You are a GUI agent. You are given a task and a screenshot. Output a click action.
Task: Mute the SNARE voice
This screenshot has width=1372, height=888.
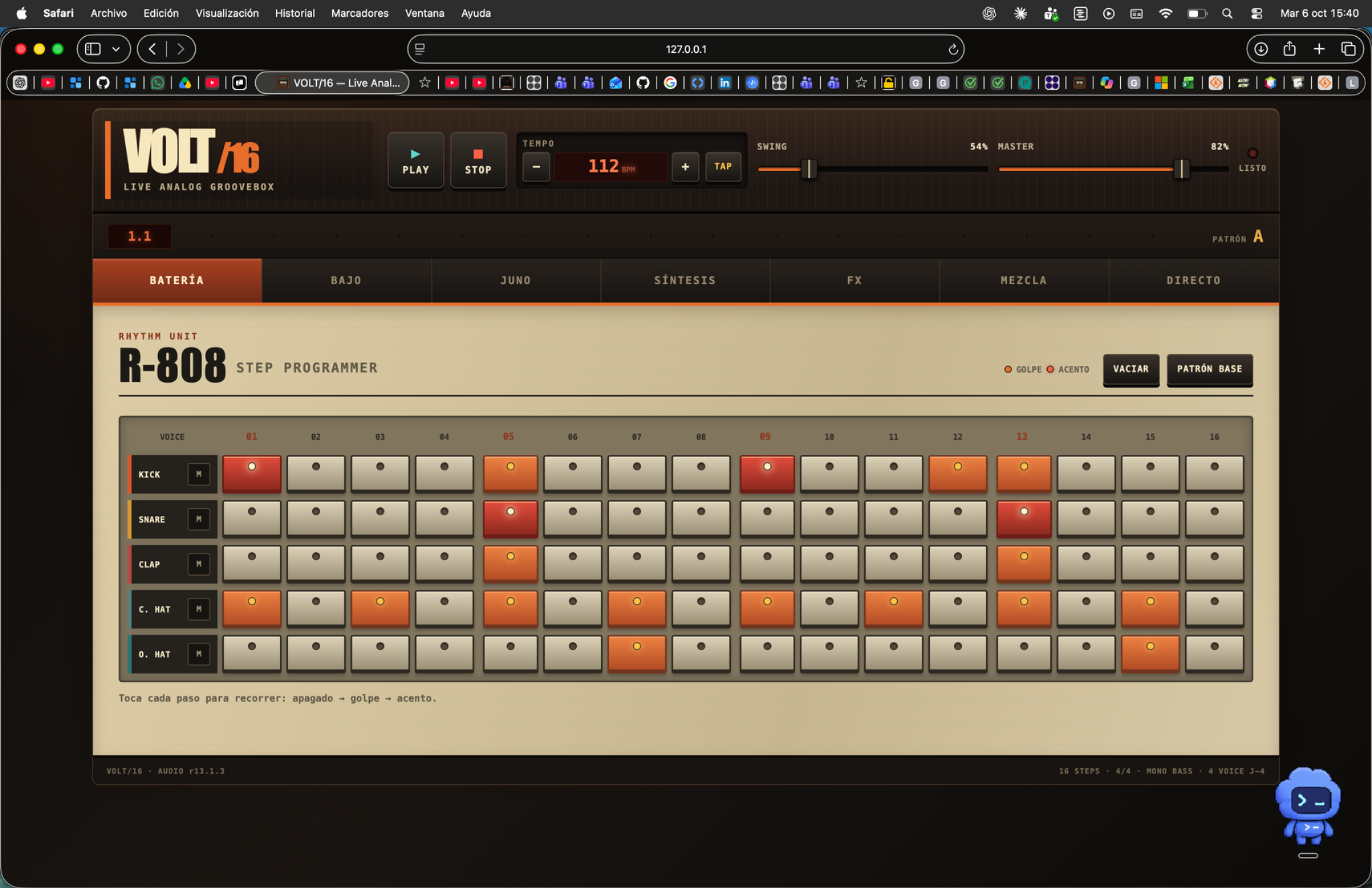coord(198,519)
